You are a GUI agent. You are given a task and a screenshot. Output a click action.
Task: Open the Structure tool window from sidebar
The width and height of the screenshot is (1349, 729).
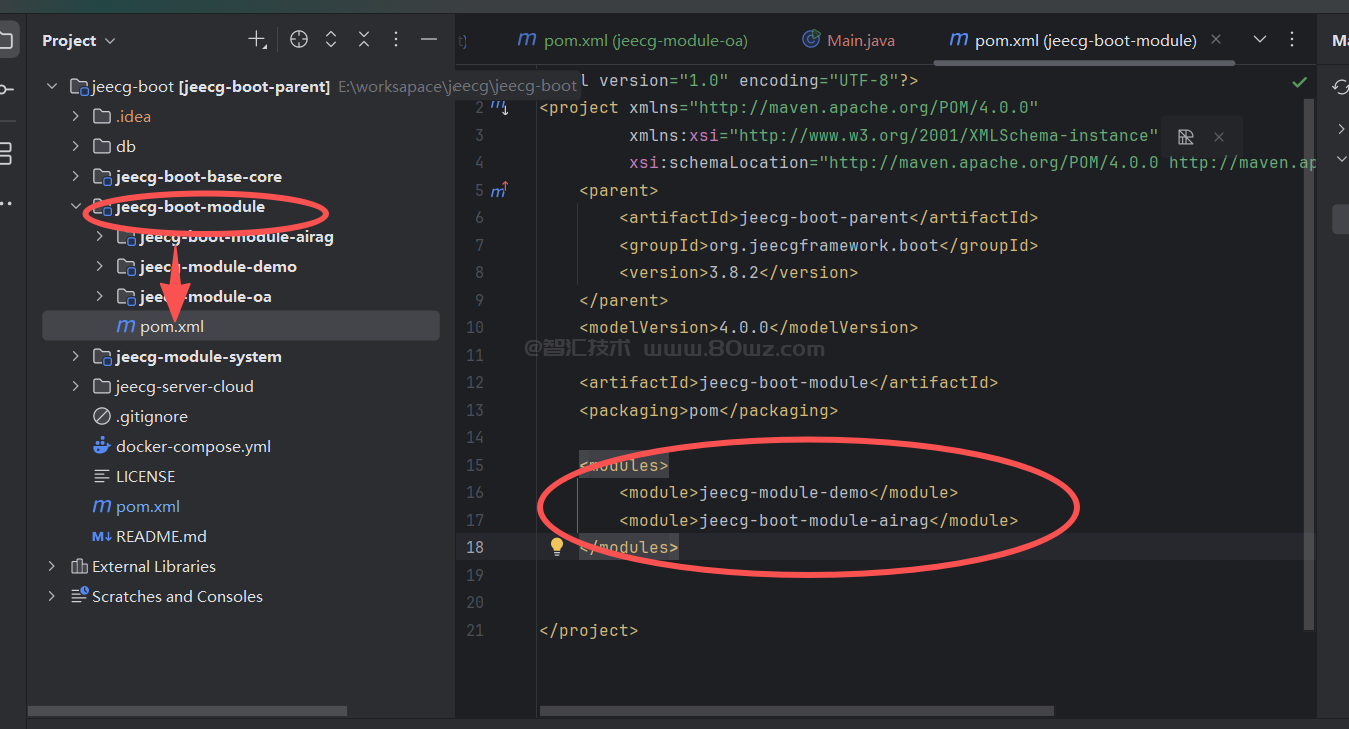click(6, 153)
